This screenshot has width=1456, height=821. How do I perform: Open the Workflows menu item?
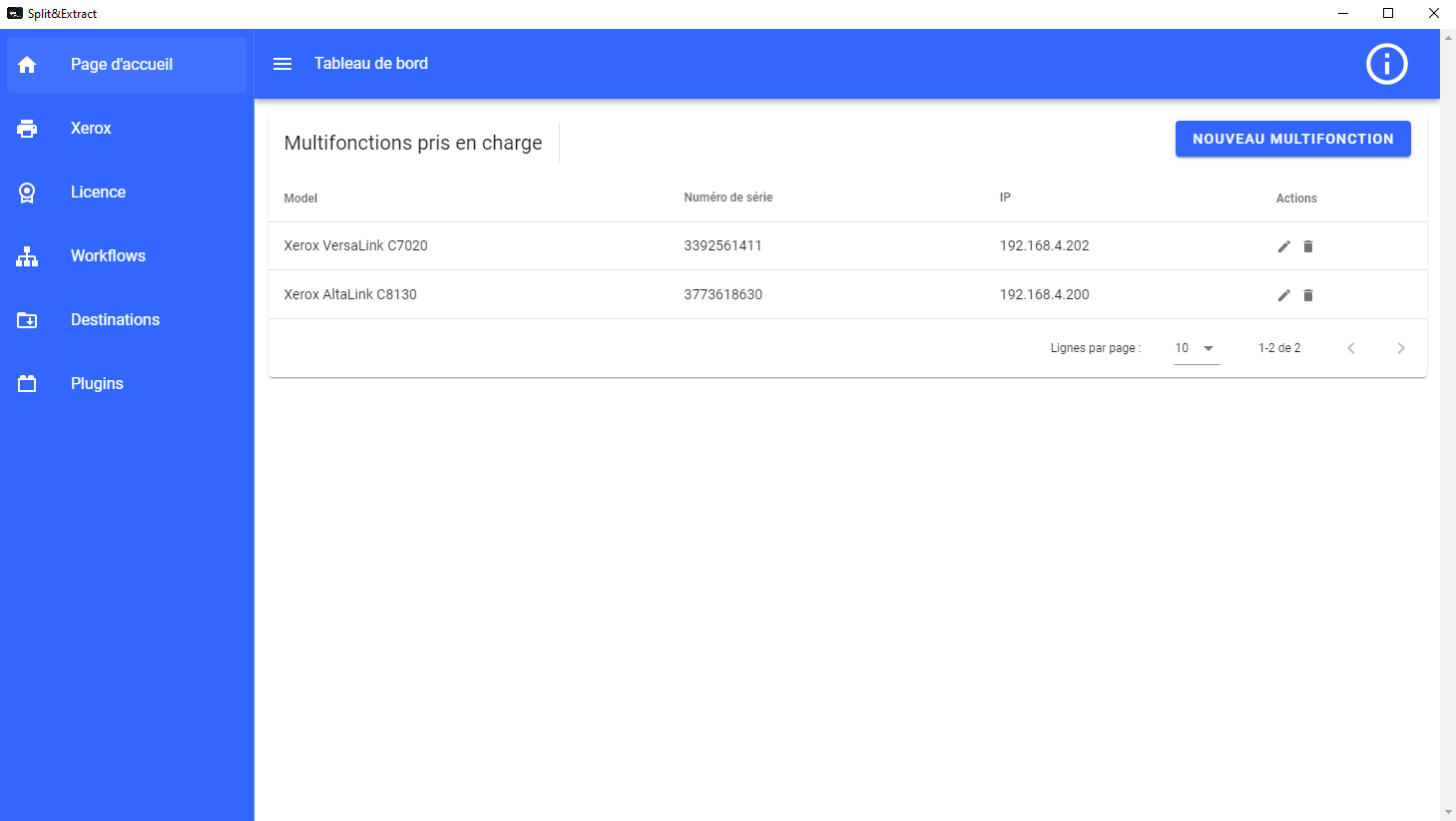tap(127, 256)
